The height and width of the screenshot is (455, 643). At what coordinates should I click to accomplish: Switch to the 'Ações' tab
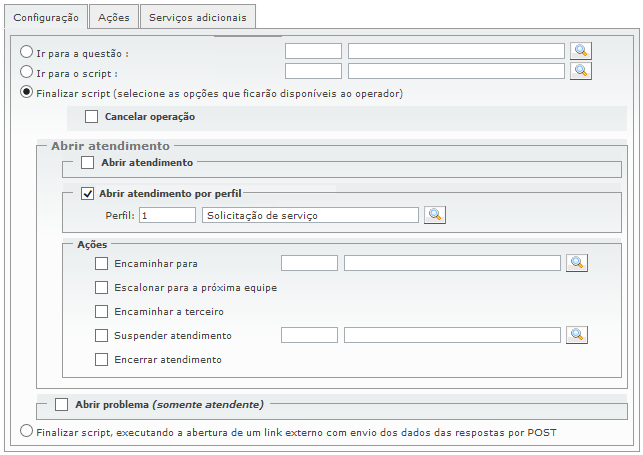[x=113, y=16]
